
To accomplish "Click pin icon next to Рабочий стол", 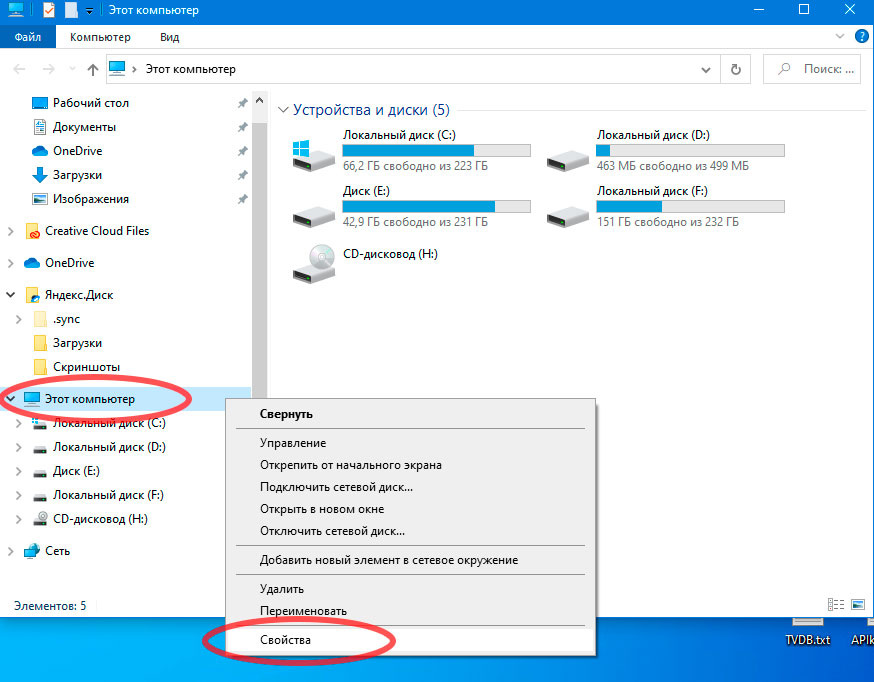I will [x=242, y=103].
